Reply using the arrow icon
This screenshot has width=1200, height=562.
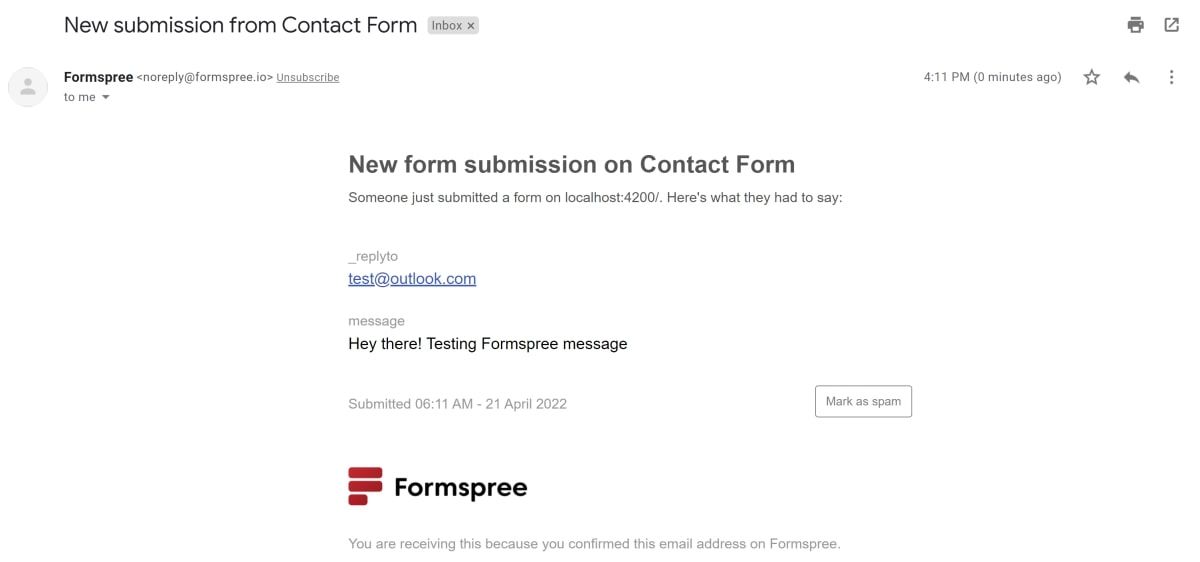[x=1132, y=77]
